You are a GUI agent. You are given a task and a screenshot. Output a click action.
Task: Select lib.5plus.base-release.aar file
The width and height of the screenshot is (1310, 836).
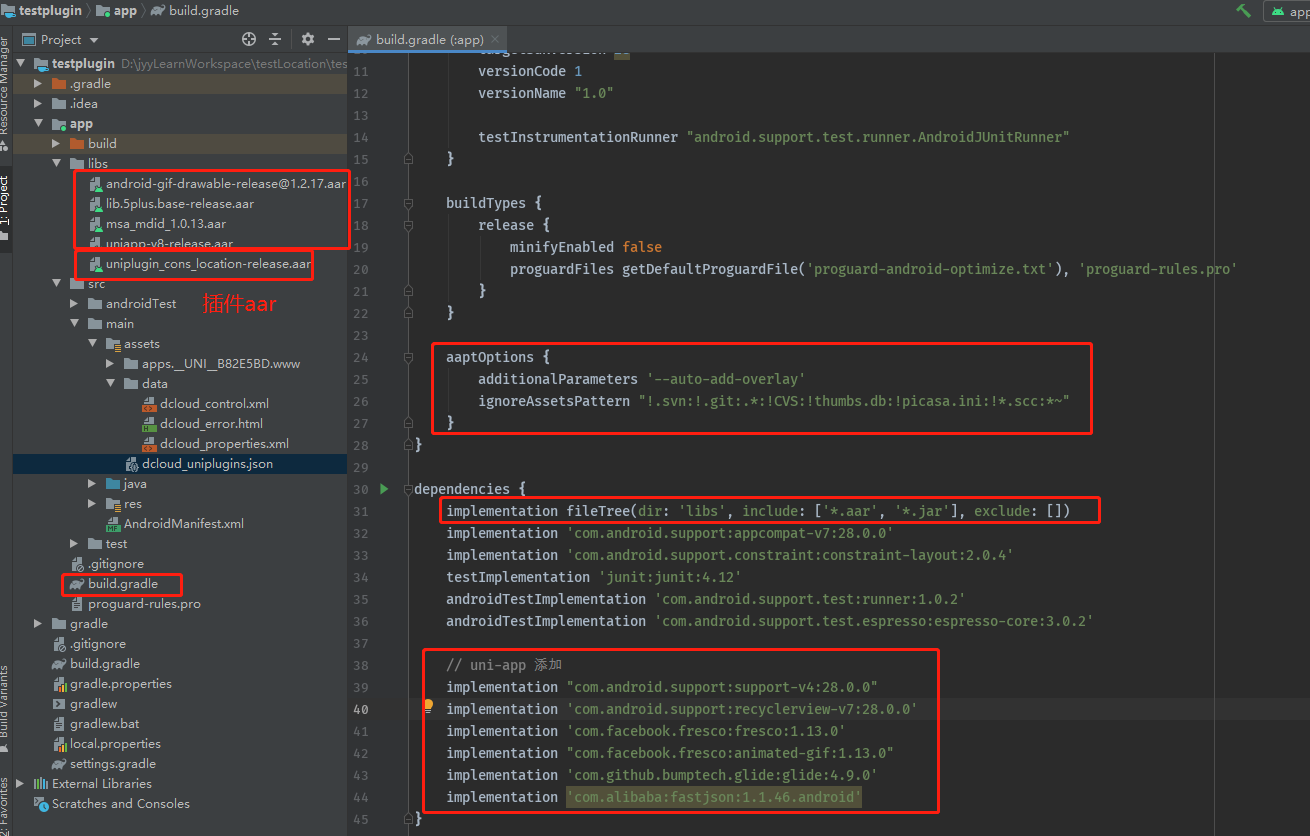[x=180, y=204]
